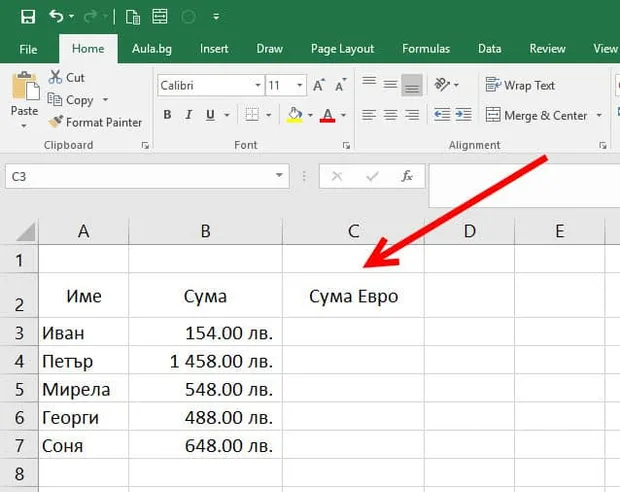Image resolution: width=620 pixels, height=492 pixels.
Task: Open the Calibri font name dropdown
Action: (258, 85)
